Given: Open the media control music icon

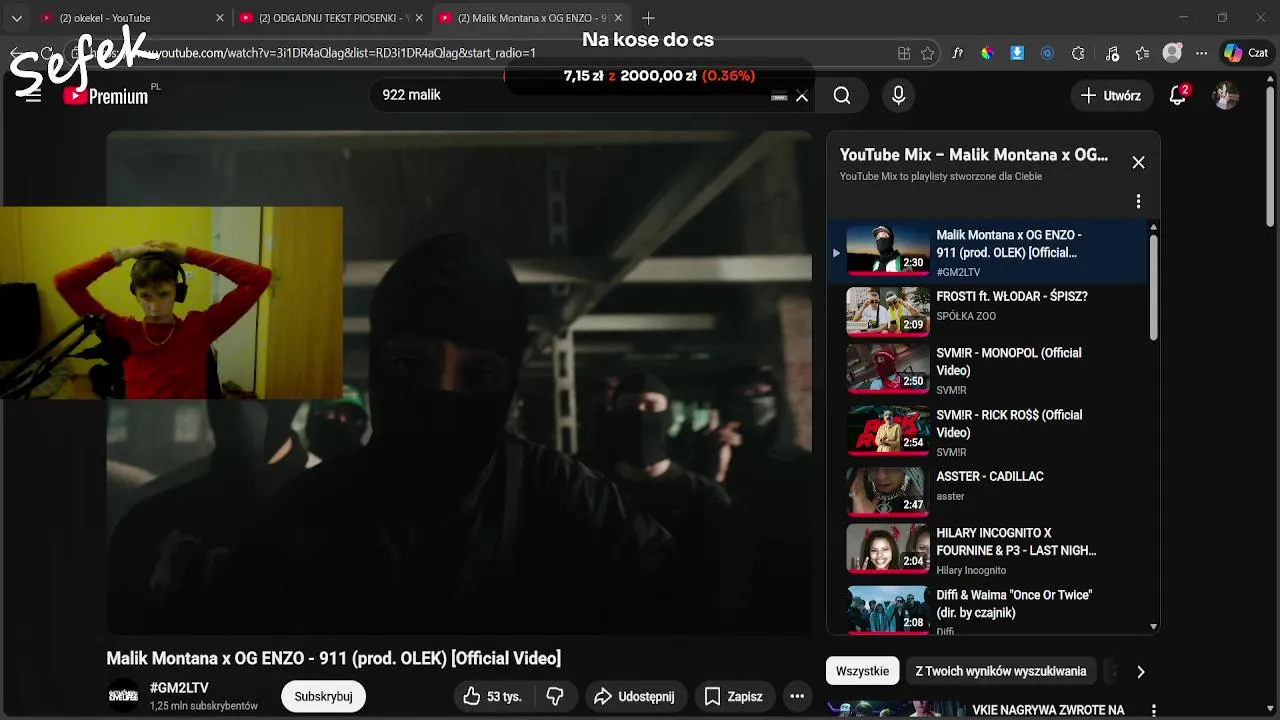Looking at the screenshot, I should pos(1112,54).
